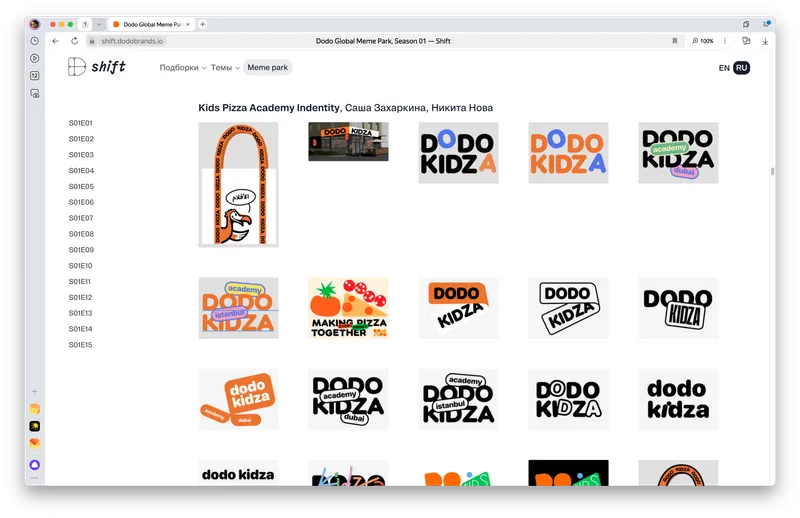
Task: Jump to episode S01E07
Action: 81,218
